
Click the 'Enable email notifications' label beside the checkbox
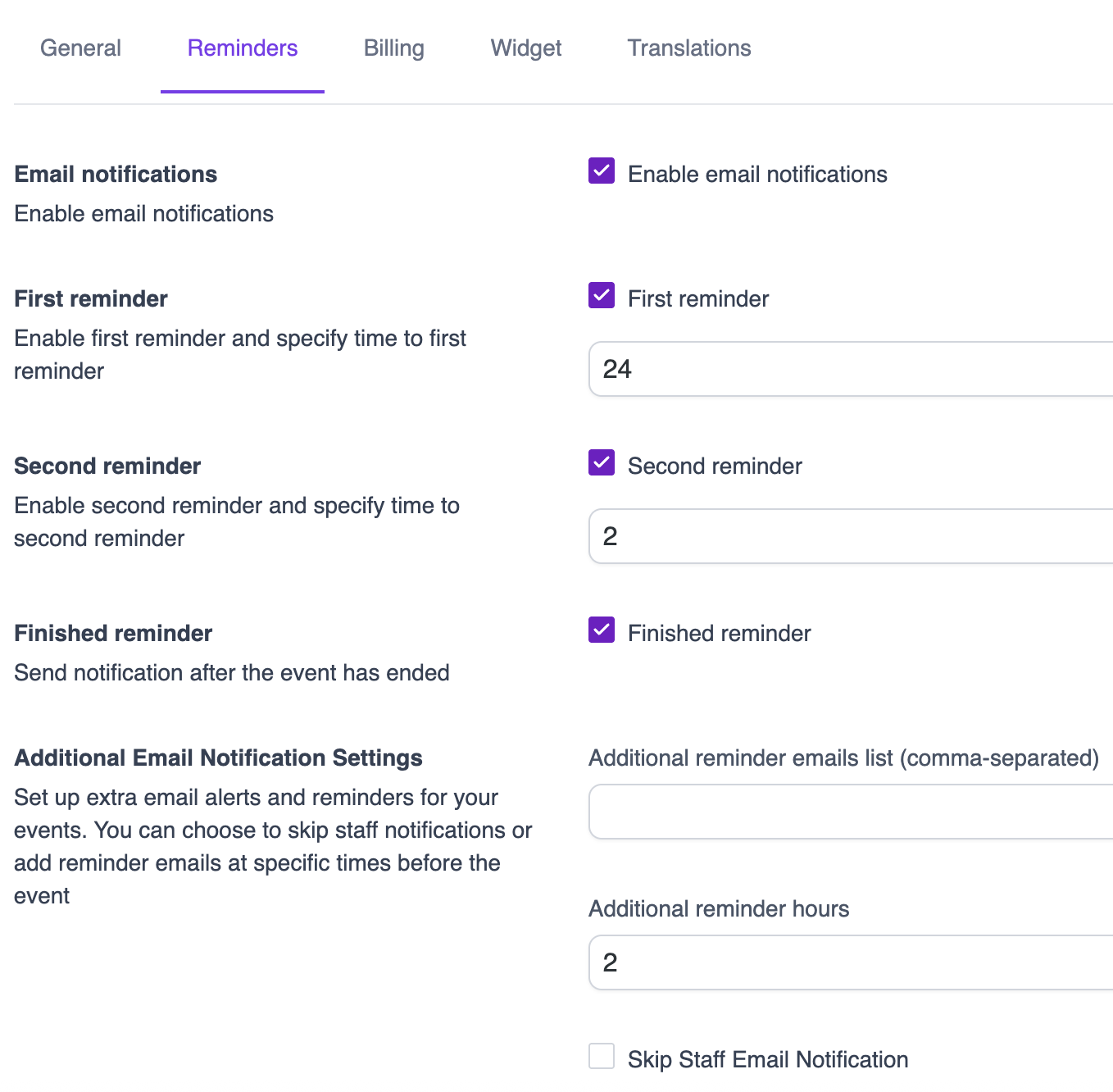pos(757,175)
